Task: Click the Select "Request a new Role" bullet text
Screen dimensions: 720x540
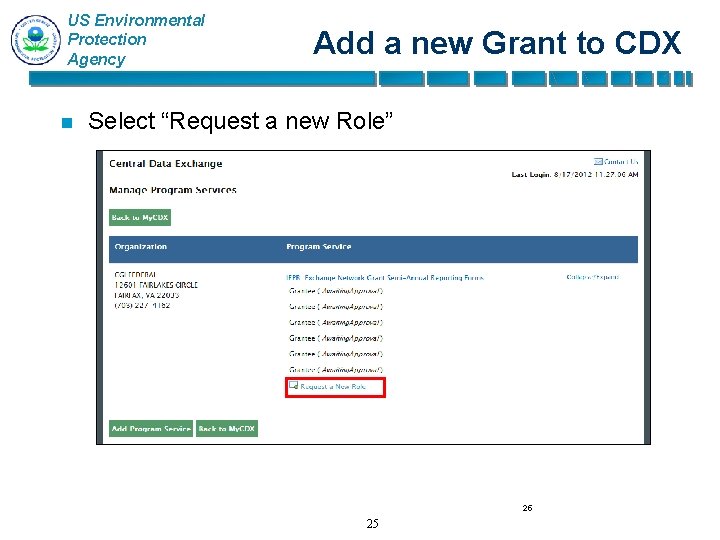Action: [x=241, y=121]
